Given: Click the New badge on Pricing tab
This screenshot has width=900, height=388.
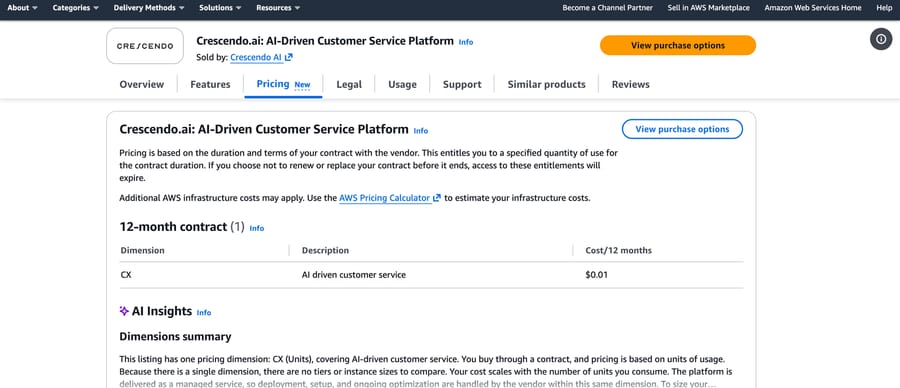Looking at the screenshot, I should tap(302, 85).
